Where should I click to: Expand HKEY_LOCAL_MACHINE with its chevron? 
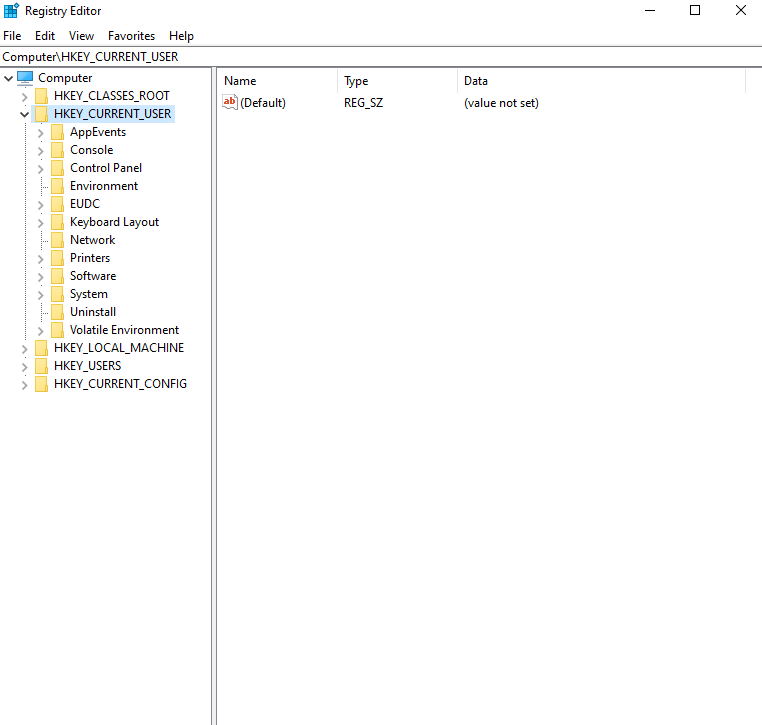24,348
